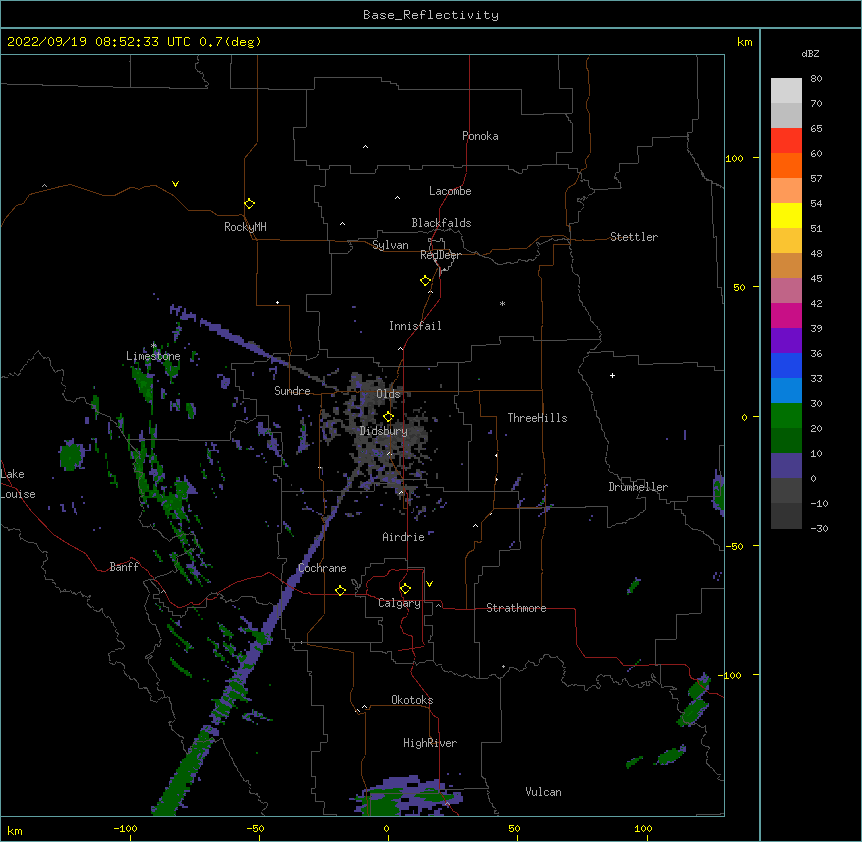Click the HighRiver label
The image size is (862, 842).
430,743
